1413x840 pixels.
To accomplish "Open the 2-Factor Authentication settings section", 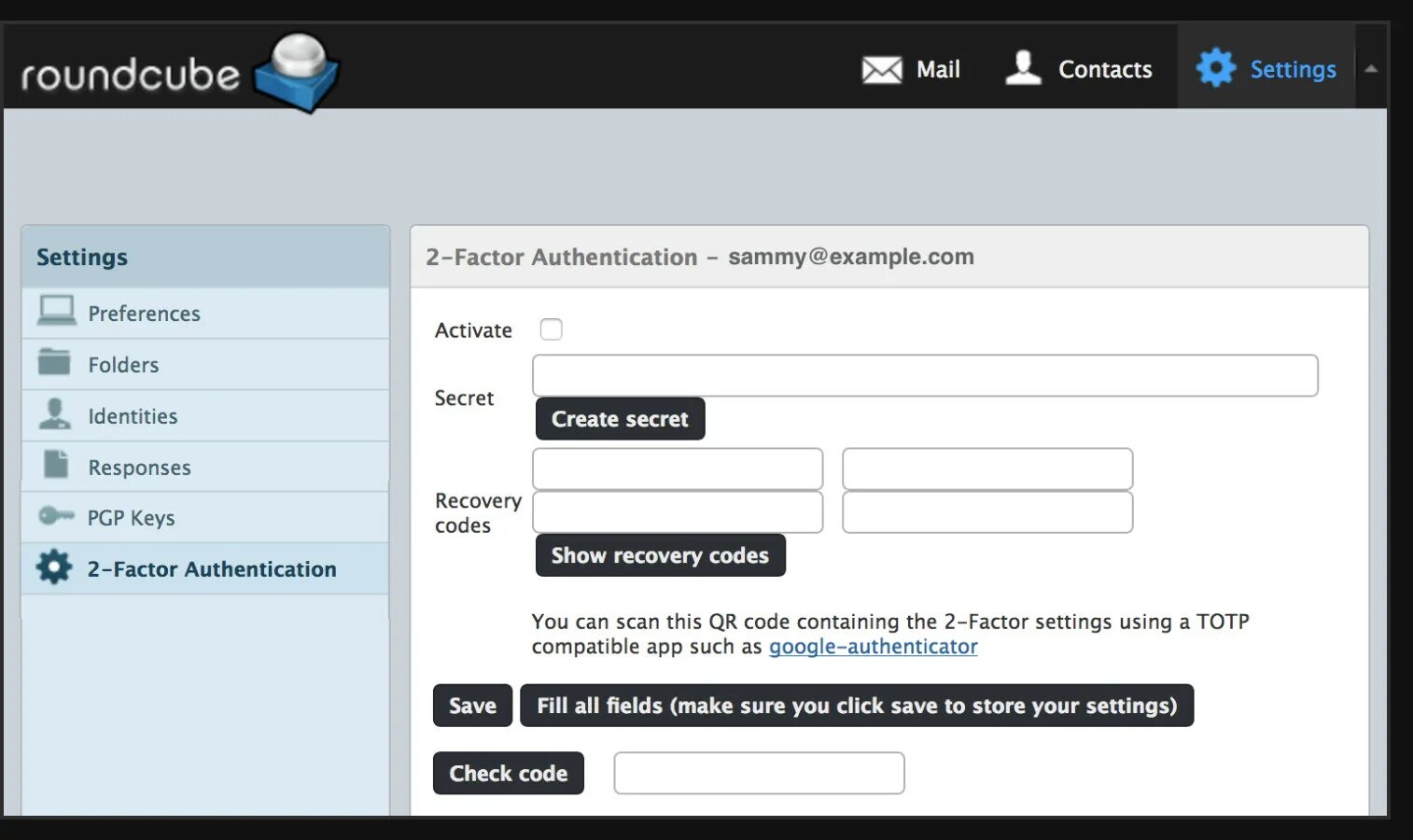I will [211, 569].
